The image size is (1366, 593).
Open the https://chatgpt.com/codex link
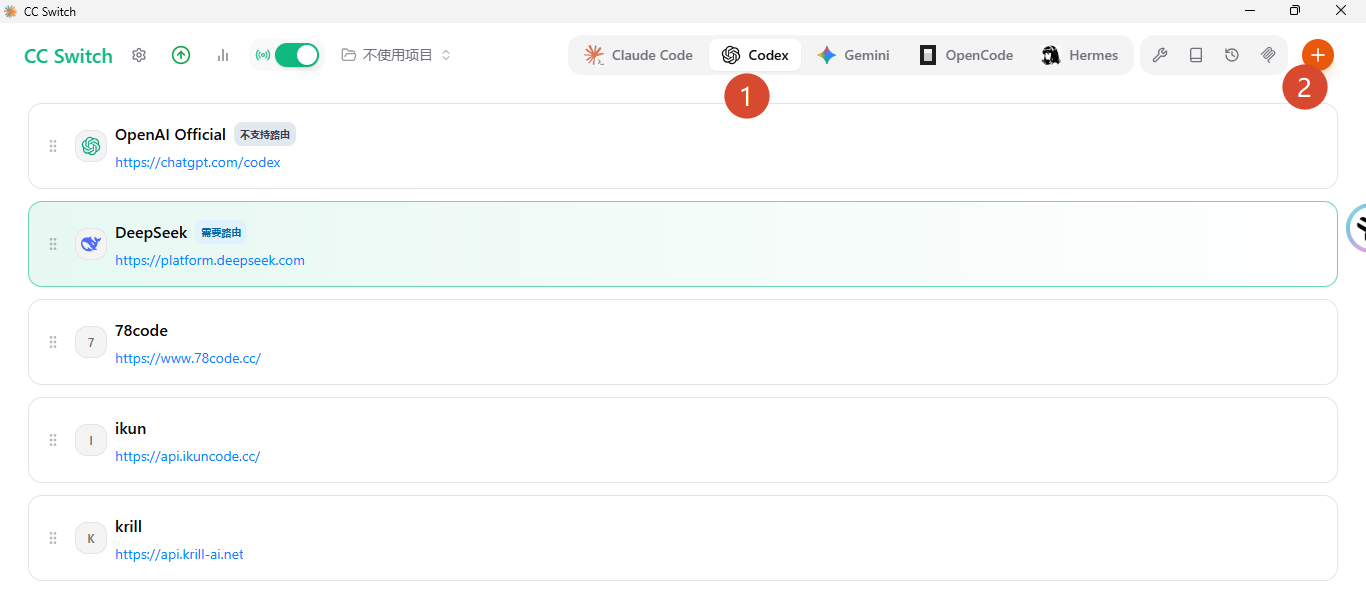point(198,162)
